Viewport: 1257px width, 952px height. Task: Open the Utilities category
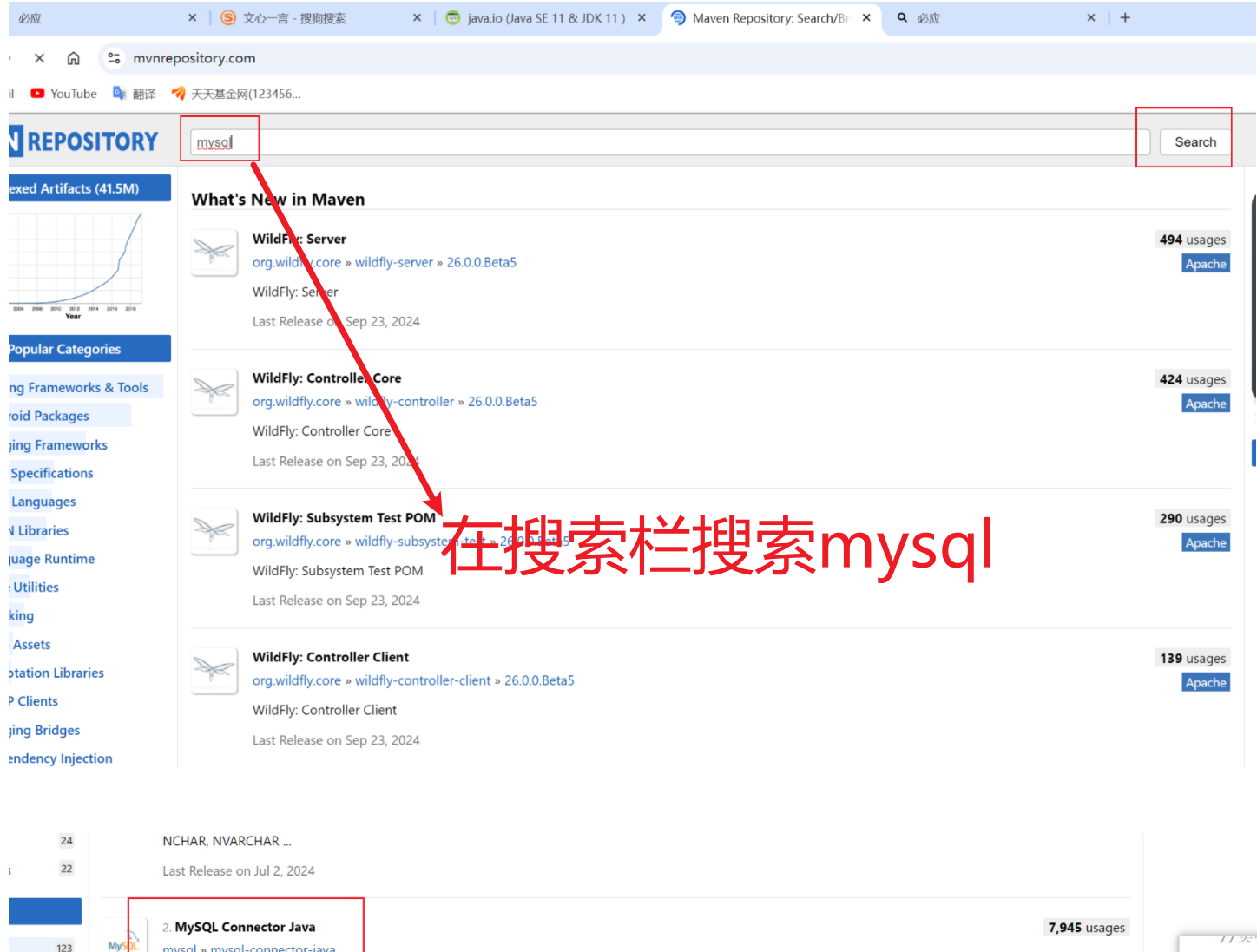36,588
